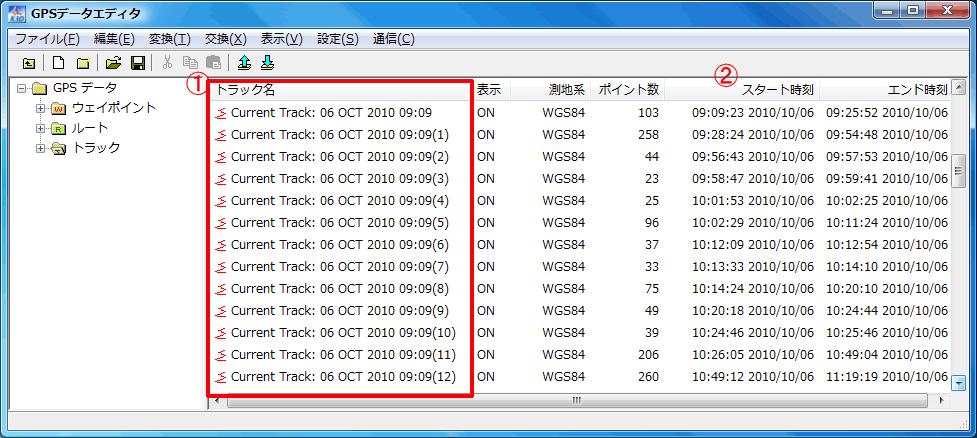The width and height of the screenshot is (977, 438).
Task: Select the トラック folder in tree
Action: 95,148
